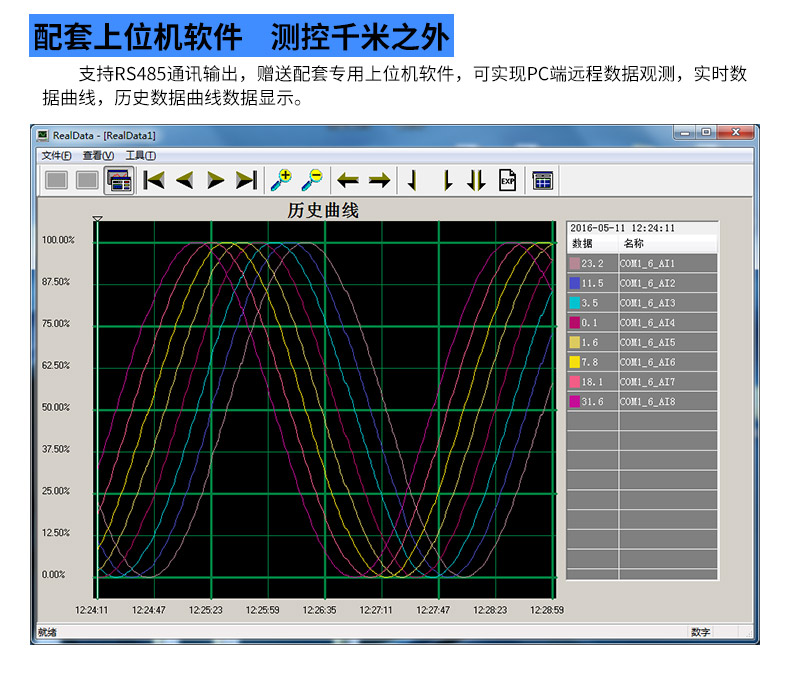Open the data table view icon

[543, 180]
